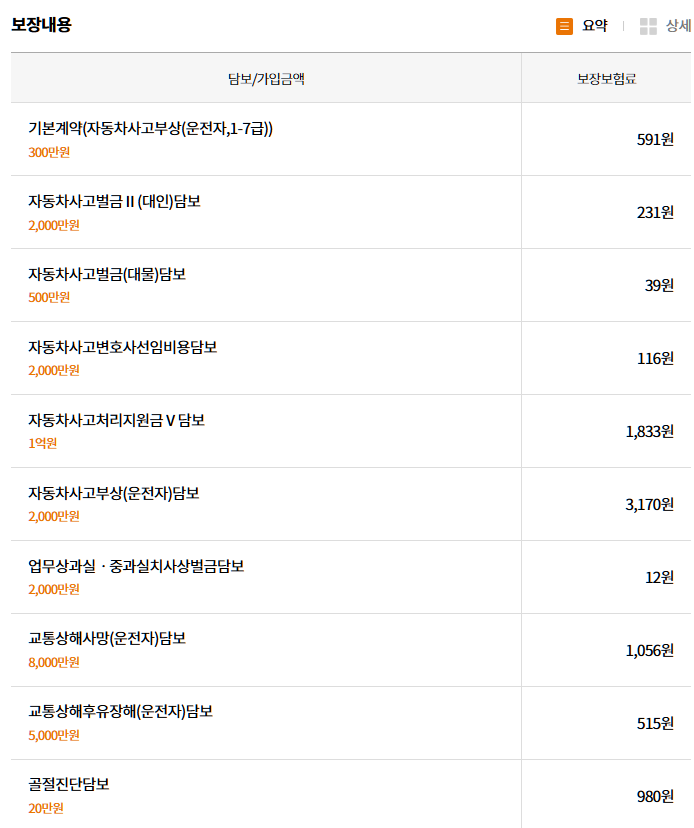Screen dimensions: 694x828
Task: Select 자동차사고벌금(대물)담보 coverage name
Action: pos(106,274)
